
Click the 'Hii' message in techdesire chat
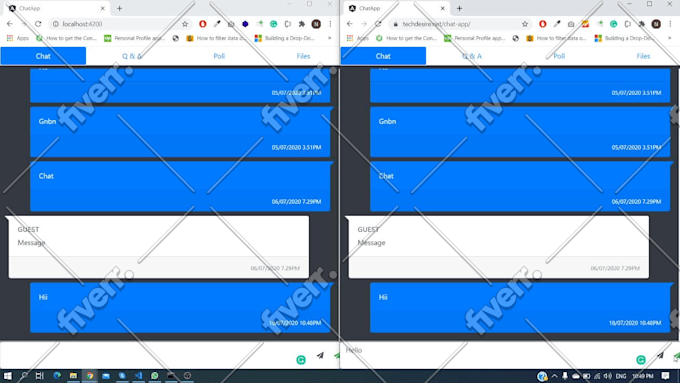(520, 308)
